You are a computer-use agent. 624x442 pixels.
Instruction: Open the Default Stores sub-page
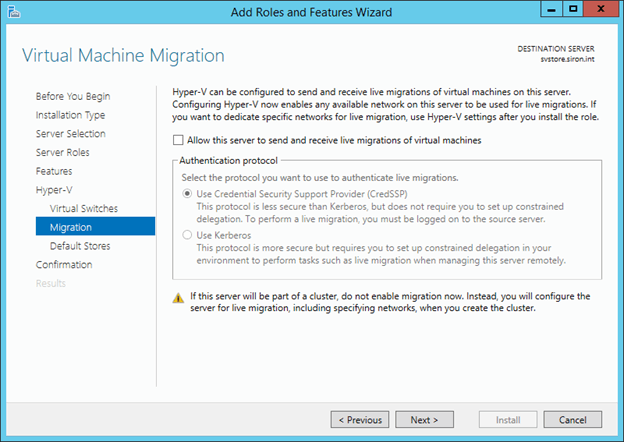click(80, 246)
